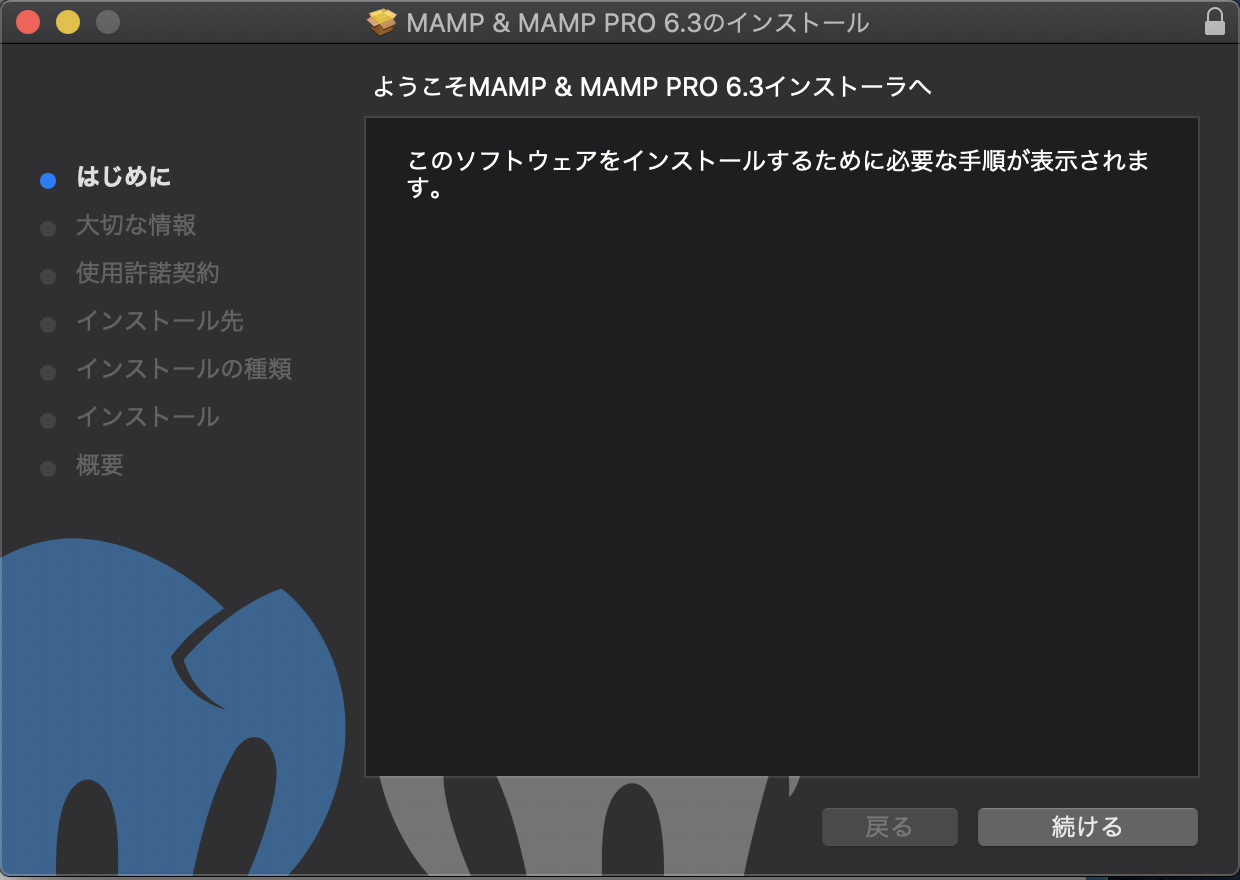Click the blue bullet beside はじめに
This screenshot has height=880, width=1240.
pyautogui.click(x=47, y=180)
